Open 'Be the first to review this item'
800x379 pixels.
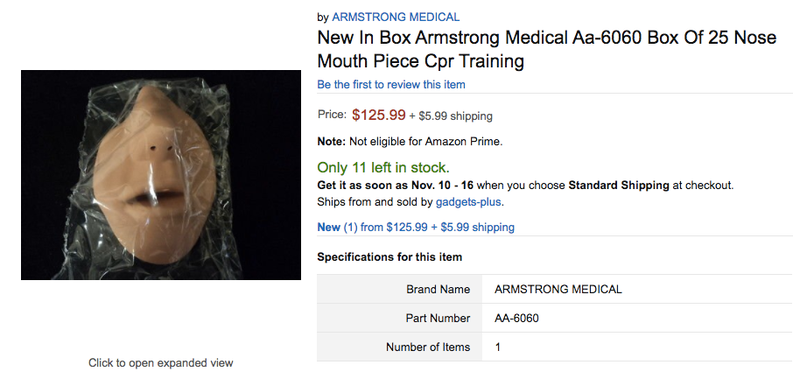pos(391,84)
